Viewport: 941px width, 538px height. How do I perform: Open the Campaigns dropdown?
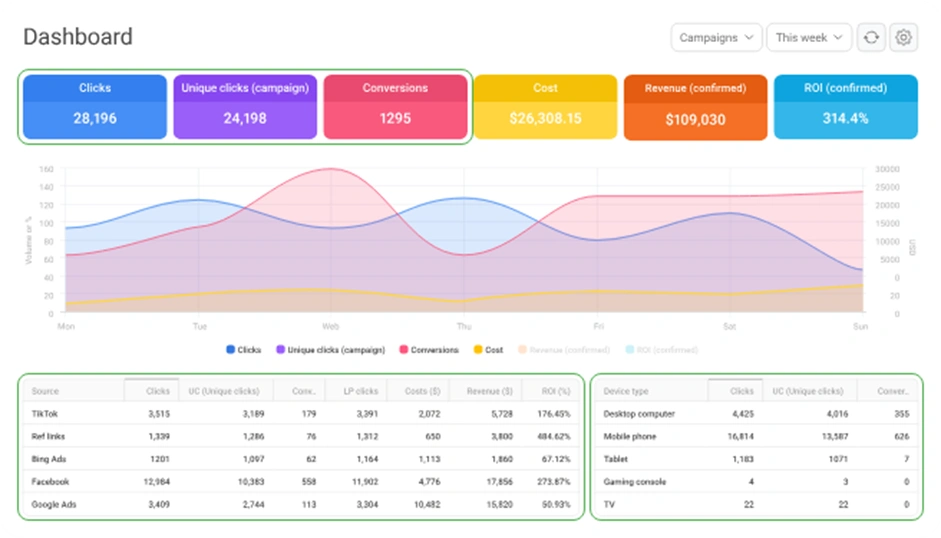[716, 38]
